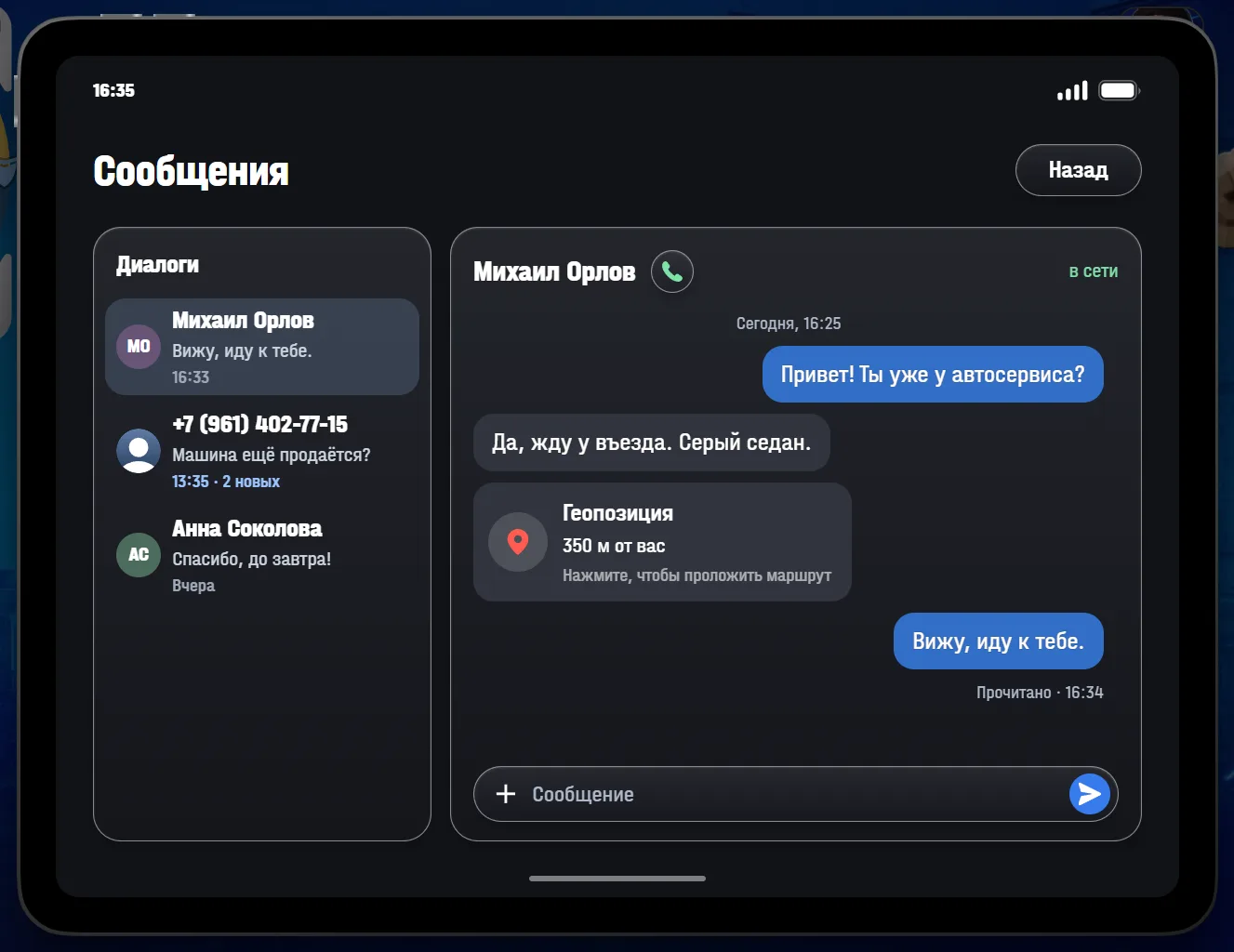Image resolution: width=1234 pixels, height=952 pixels.
Task: Tap the МО avatar circle
Action: [x=139, y=347]
